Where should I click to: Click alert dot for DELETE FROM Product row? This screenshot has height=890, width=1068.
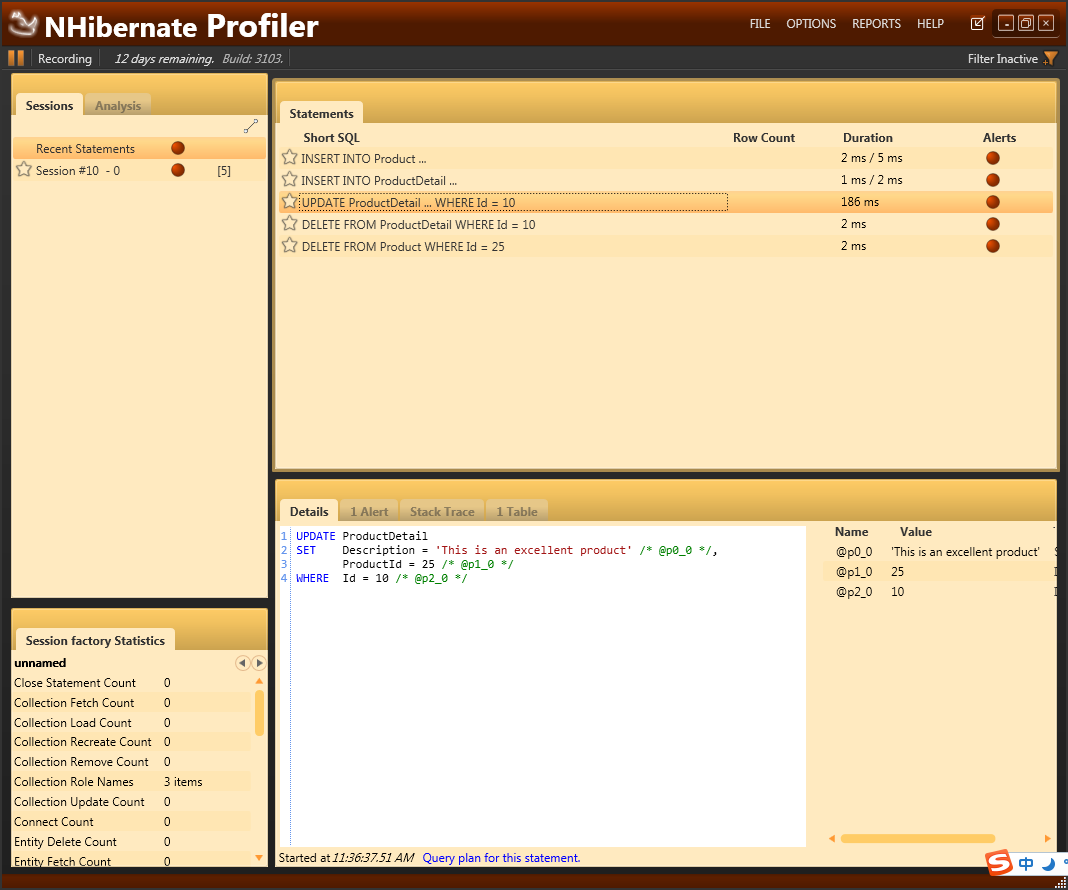[993, 246]
